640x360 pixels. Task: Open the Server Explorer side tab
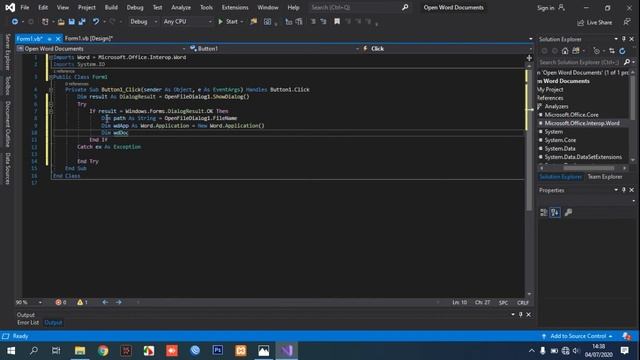pos(7,52)
